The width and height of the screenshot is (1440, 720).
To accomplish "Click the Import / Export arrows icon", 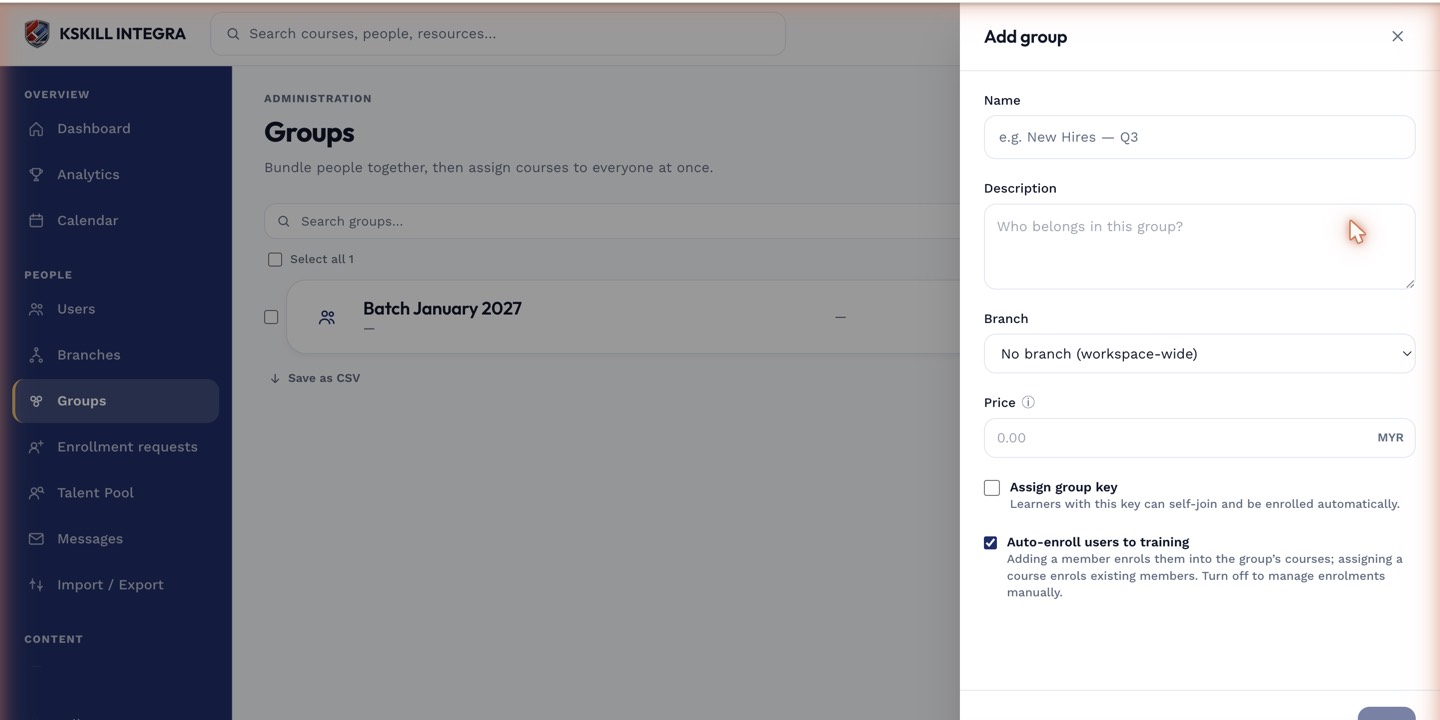I will point(36,585).
